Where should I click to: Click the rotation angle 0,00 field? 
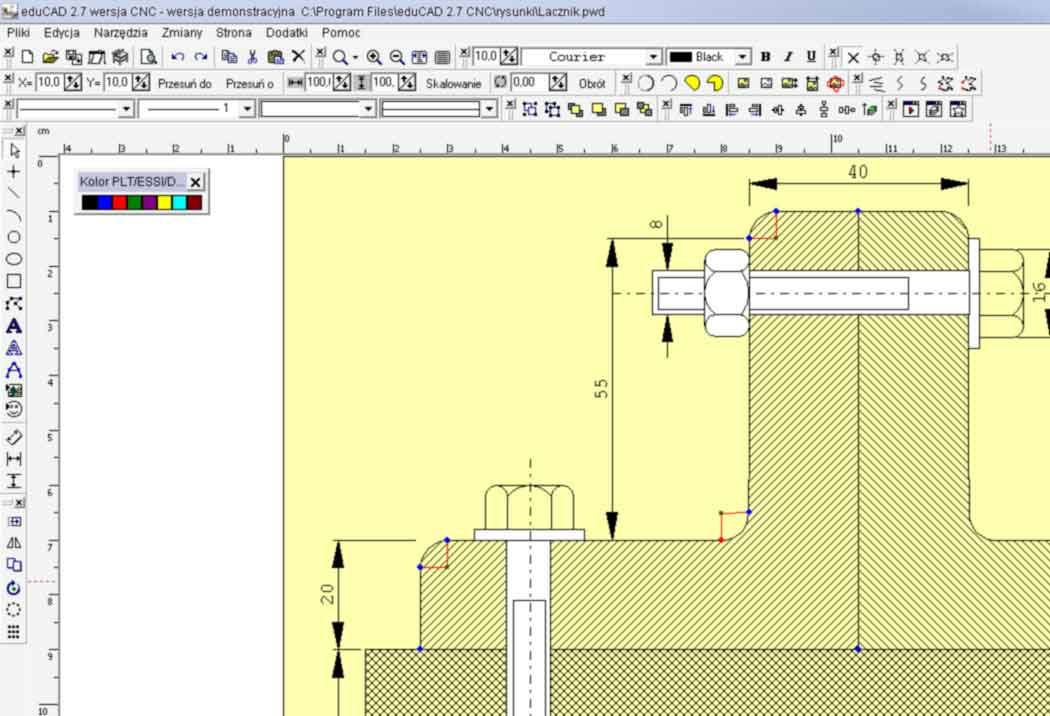(x=529, y=83)
